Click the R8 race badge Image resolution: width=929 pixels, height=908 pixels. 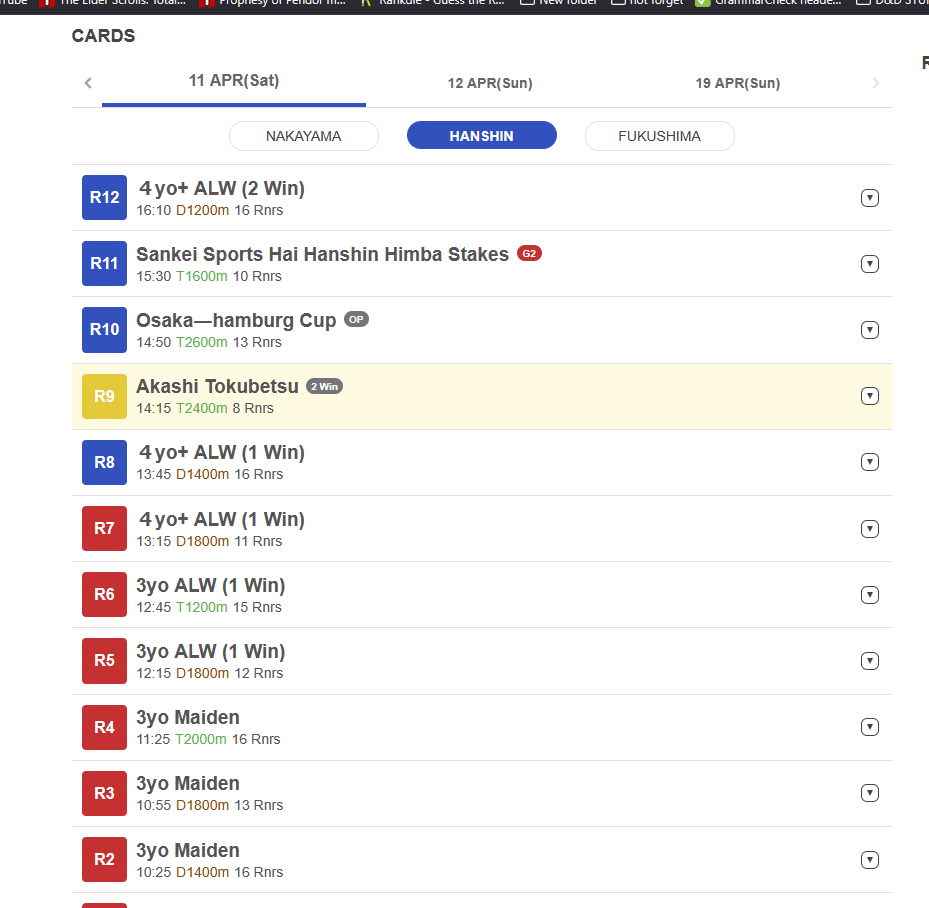(104, 462)
